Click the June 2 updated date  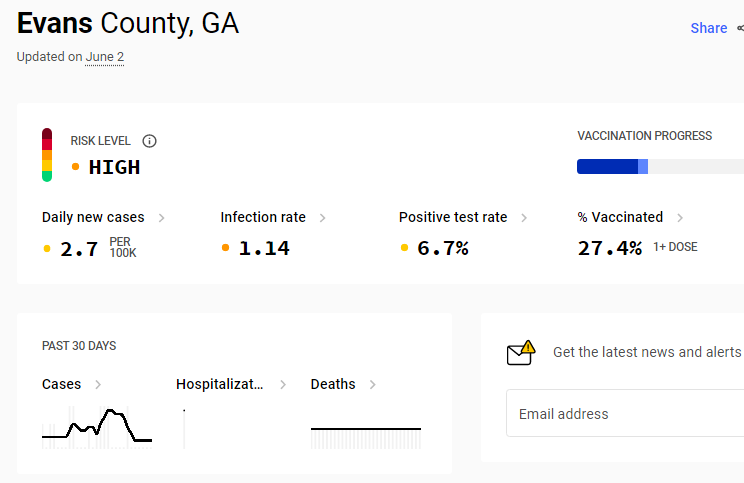104,57
